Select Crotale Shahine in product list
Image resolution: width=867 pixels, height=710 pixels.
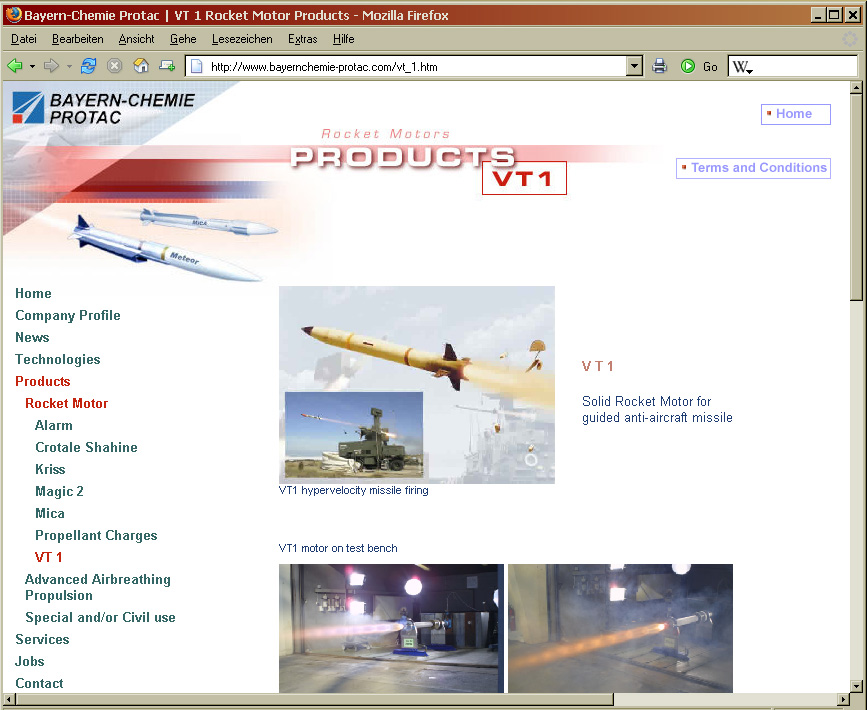(x=86, y=447)
